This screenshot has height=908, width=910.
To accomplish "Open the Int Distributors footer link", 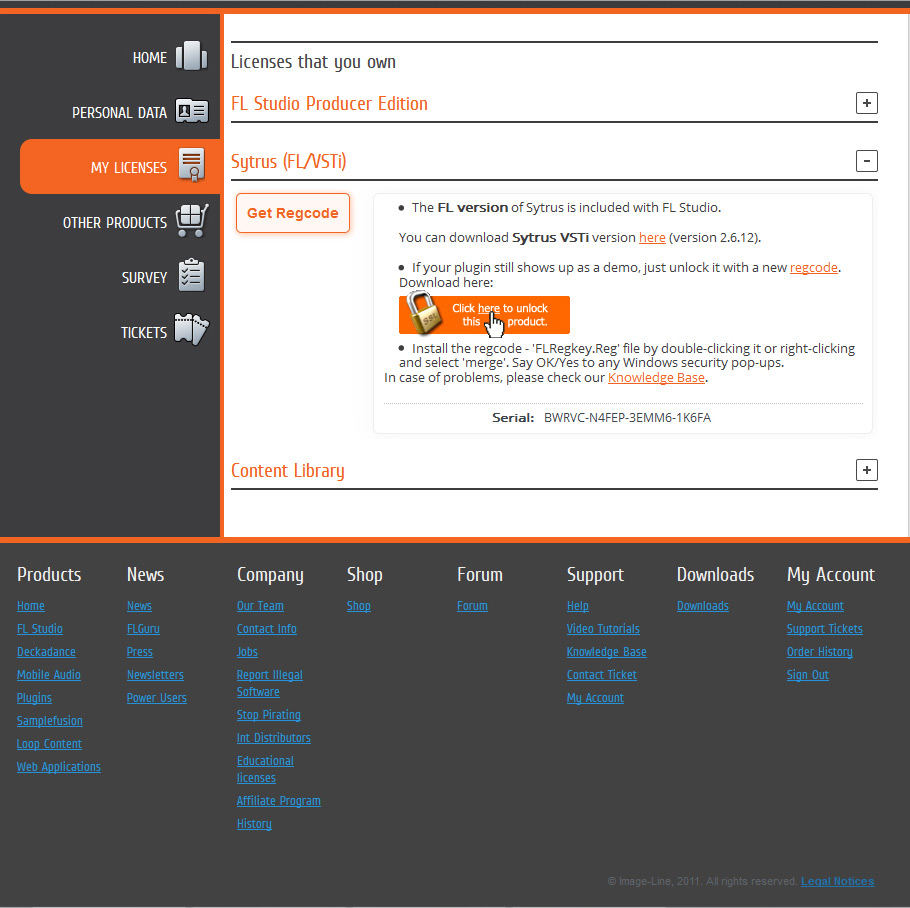I will (273, 738).
